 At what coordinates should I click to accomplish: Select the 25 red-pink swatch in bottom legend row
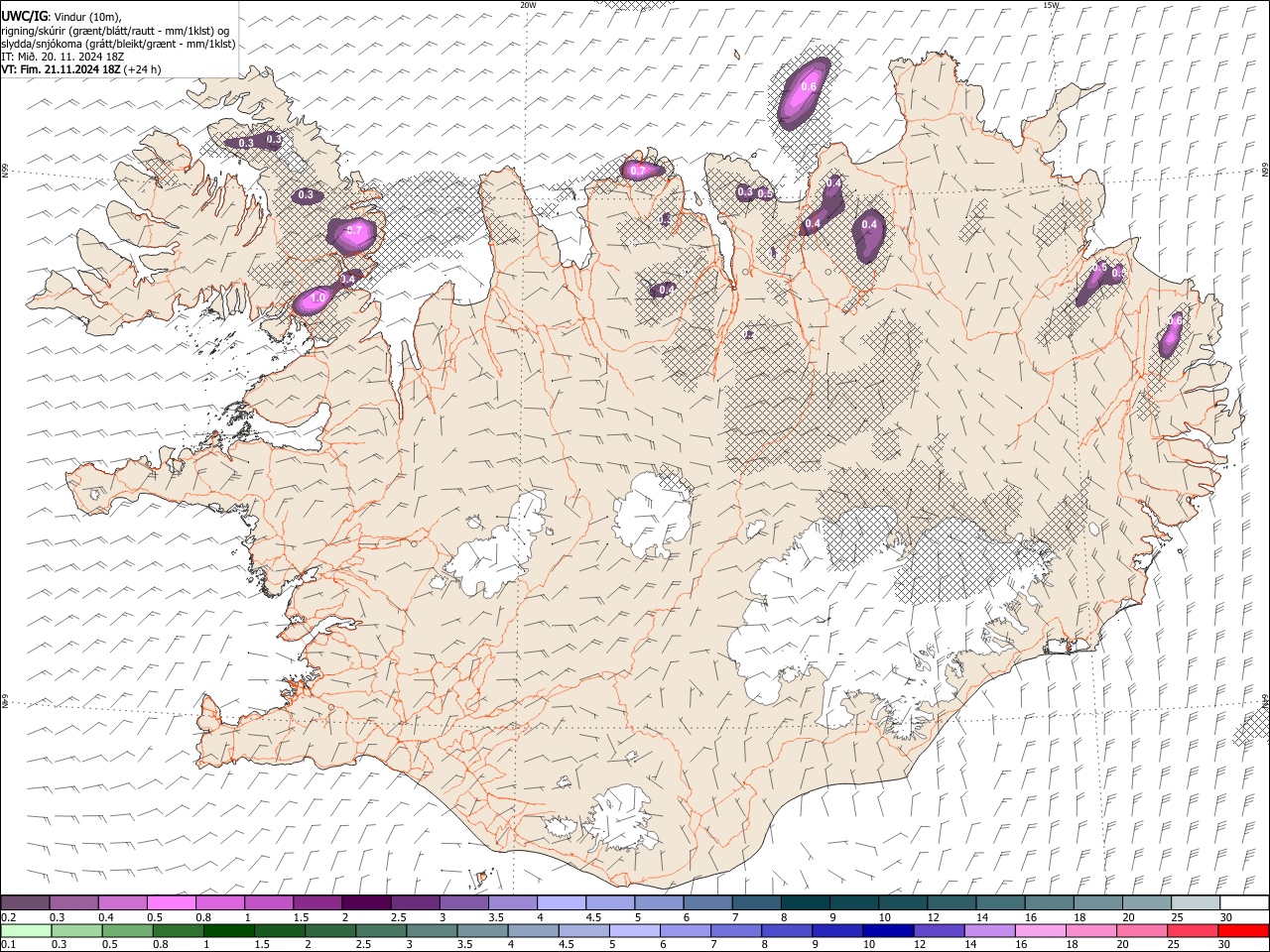pyautogui.click(x=1193, y=930)
